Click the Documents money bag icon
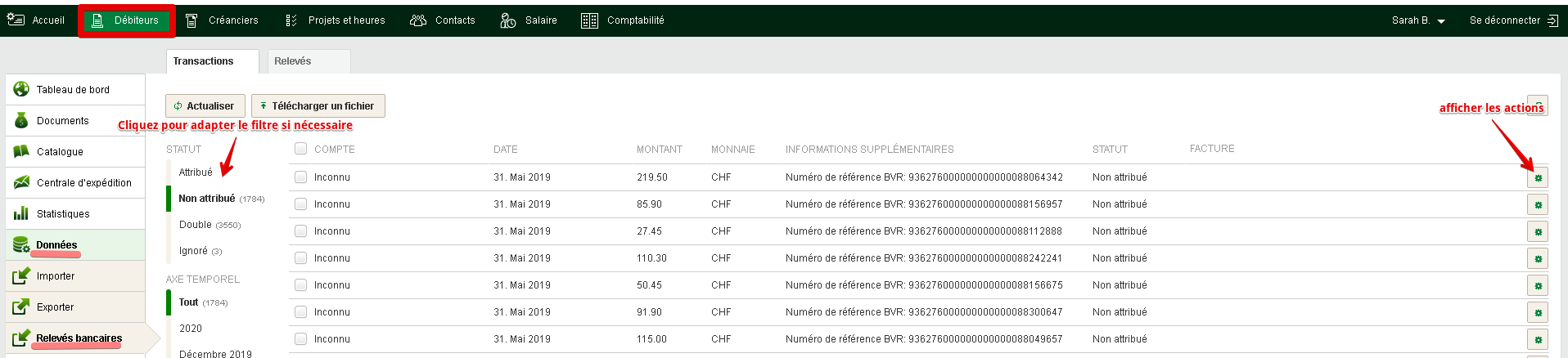1568x358 pixels. pyautogui.click(x=21, y=120)
